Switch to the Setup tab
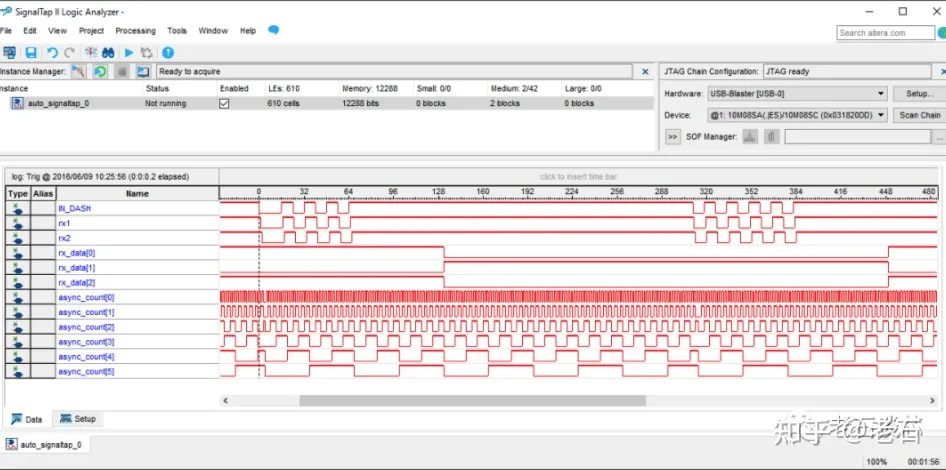 (x=78, y=419)
